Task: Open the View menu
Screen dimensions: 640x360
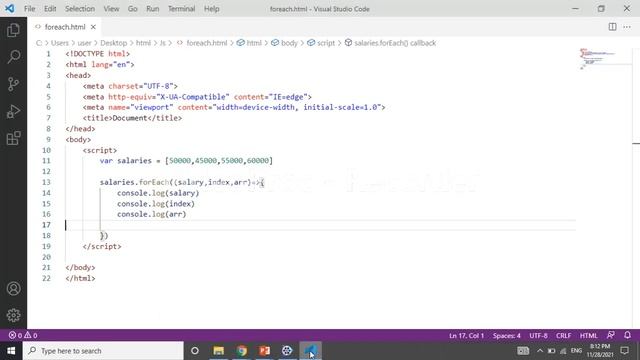Action: pos(111,9)
